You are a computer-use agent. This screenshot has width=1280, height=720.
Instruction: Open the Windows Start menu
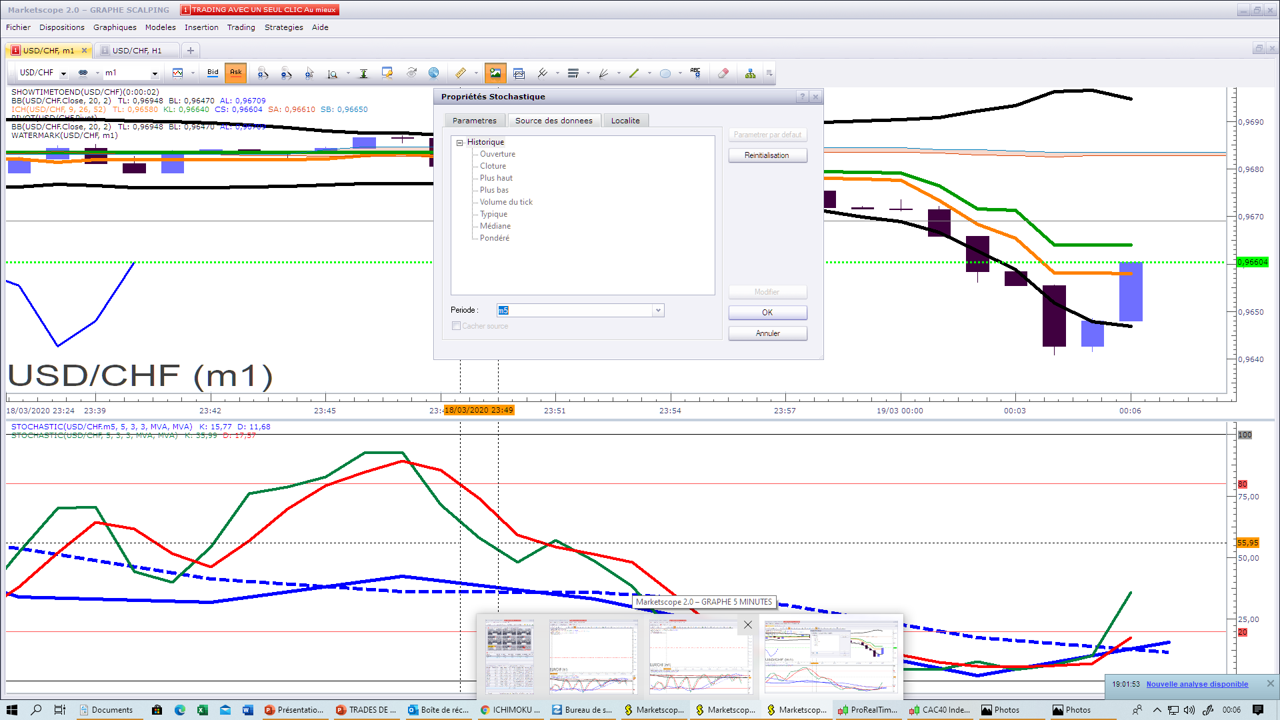pos(11,710)
